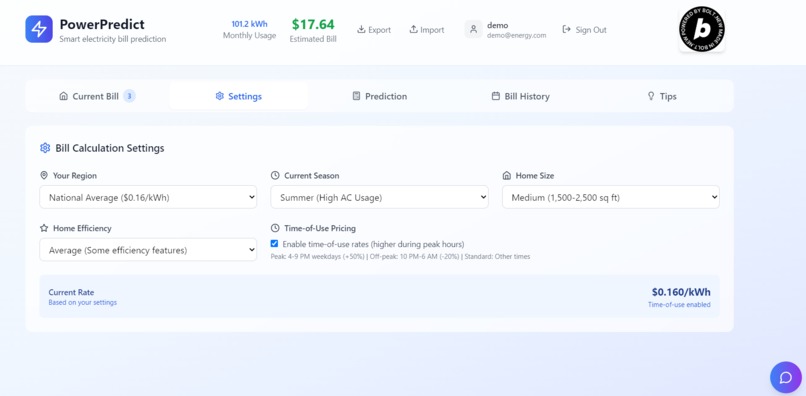The width and height of the screenshot is (806, 396).
Task: Click the Sign Out text
Action: click(591, 30)
